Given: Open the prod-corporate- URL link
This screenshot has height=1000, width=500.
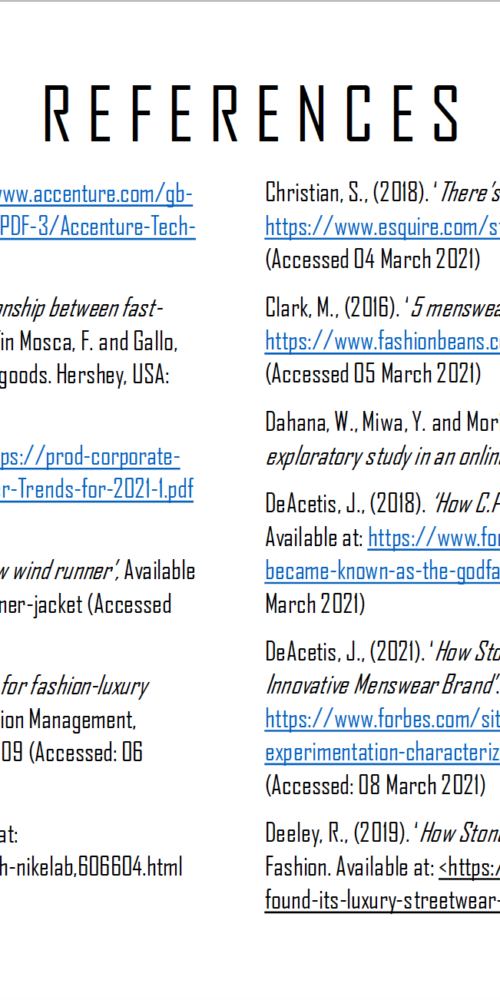Looking at the screenshot, I should (x=90, y=457).
